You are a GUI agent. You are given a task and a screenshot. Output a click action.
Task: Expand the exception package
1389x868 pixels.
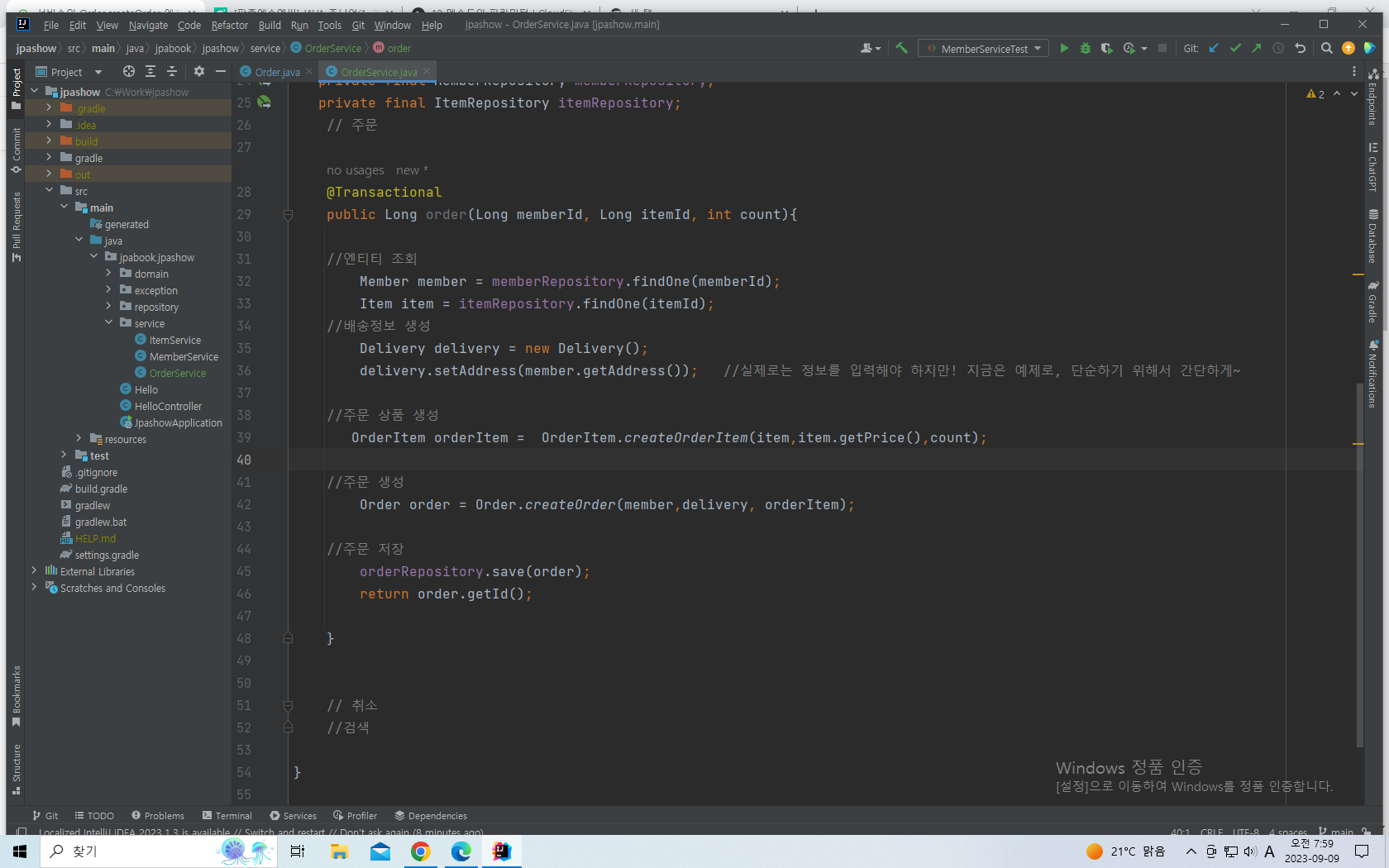point(108,290)
